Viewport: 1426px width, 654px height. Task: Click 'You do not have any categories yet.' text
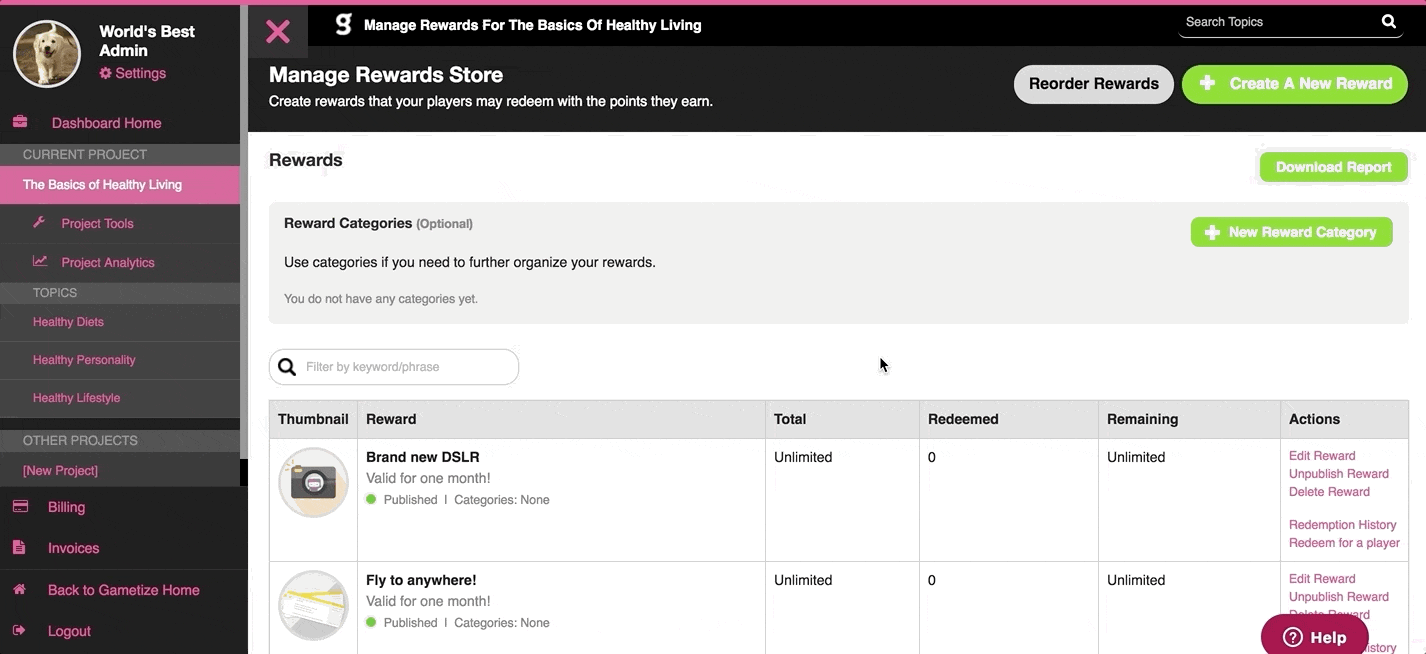[381, 299]
